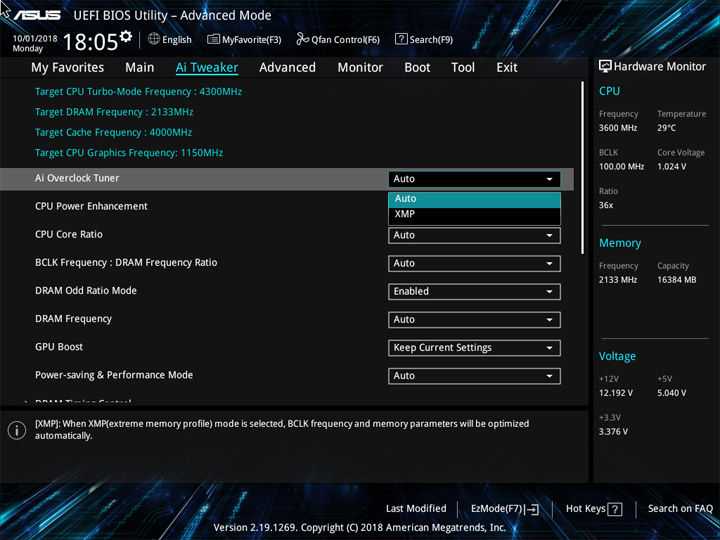The image size is (720, 540).
Task: Click the +5V value 5.040 V
Action: 671,393
